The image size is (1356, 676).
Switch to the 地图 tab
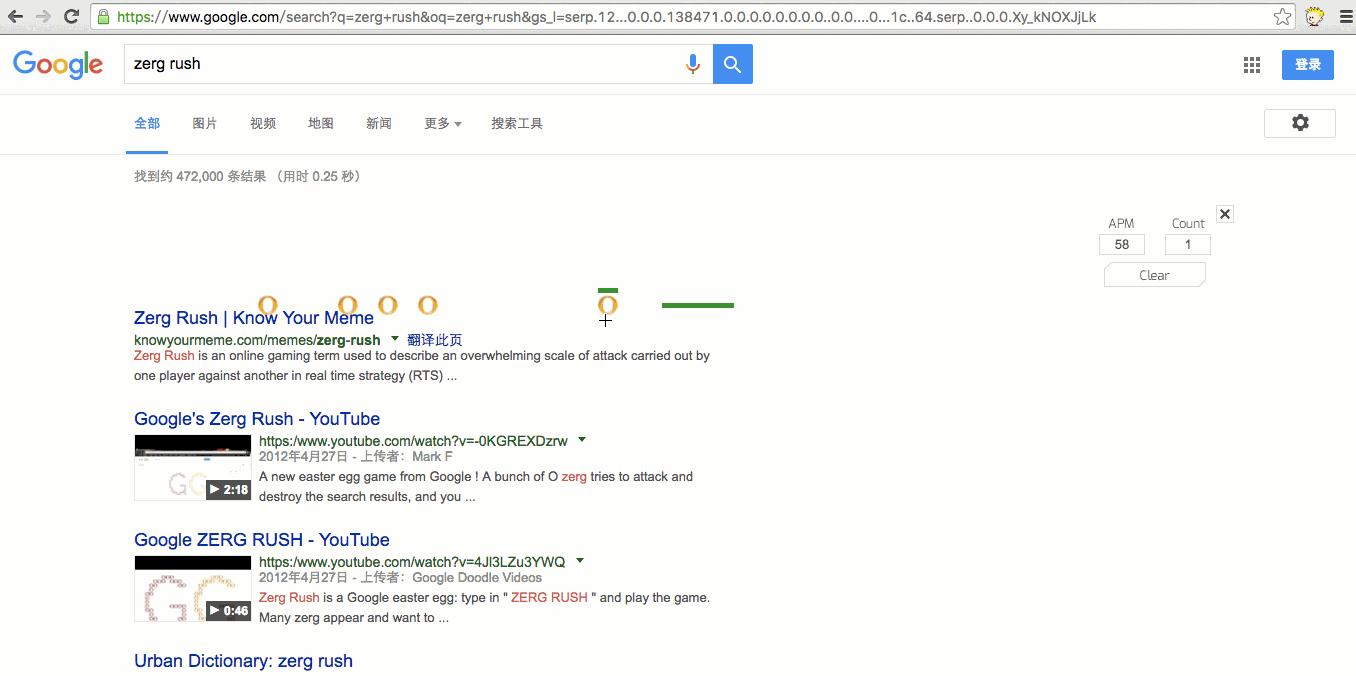click(321, 124)
